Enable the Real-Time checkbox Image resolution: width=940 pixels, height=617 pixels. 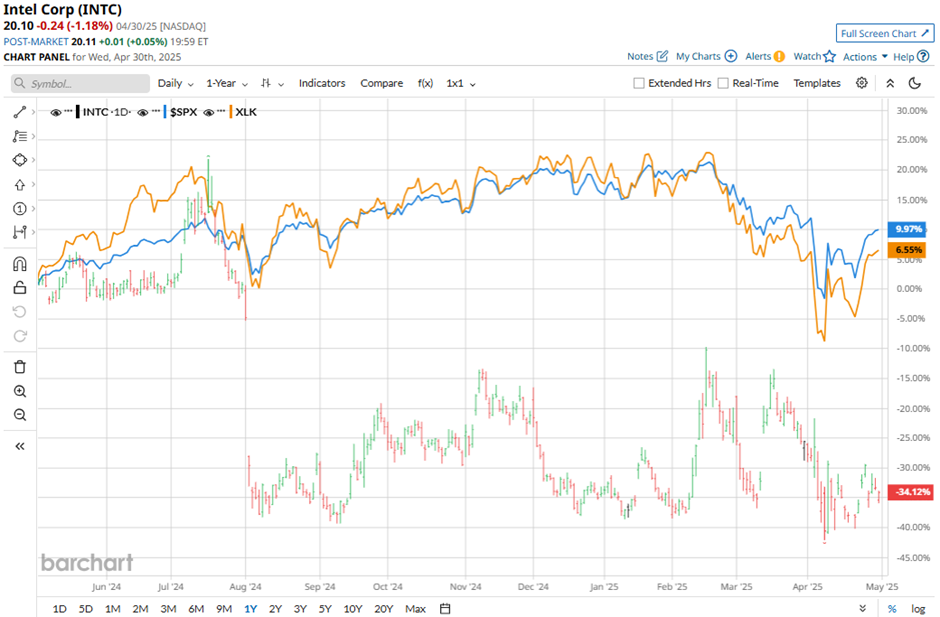[723, 83]
